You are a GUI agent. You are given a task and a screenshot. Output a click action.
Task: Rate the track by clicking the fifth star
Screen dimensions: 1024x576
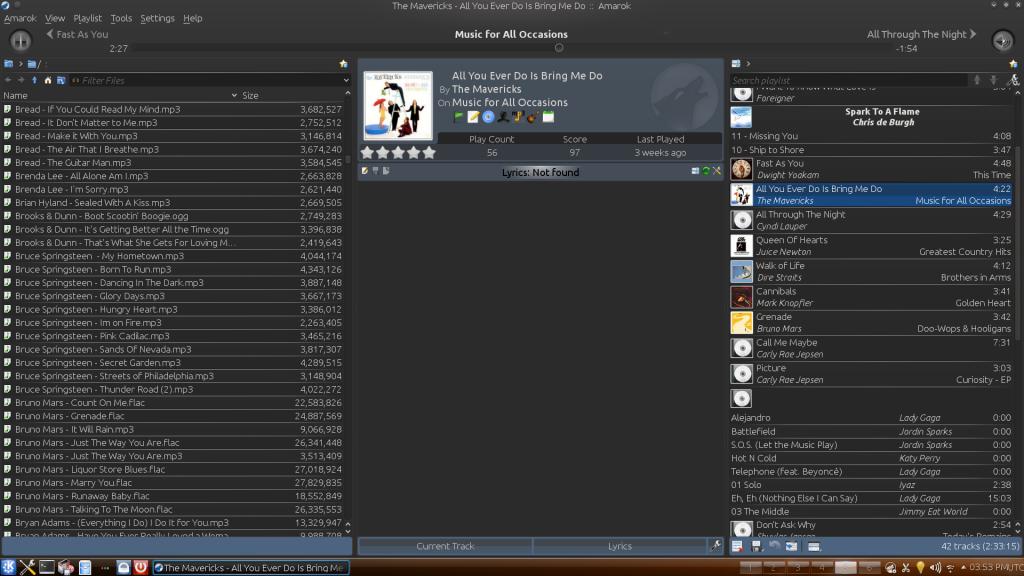point(430,153)
